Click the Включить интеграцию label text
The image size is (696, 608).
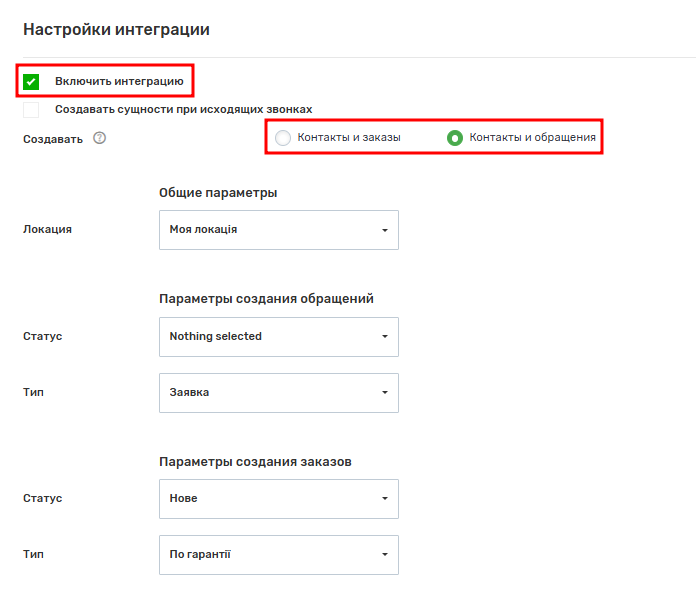click(x=119, y=81)
